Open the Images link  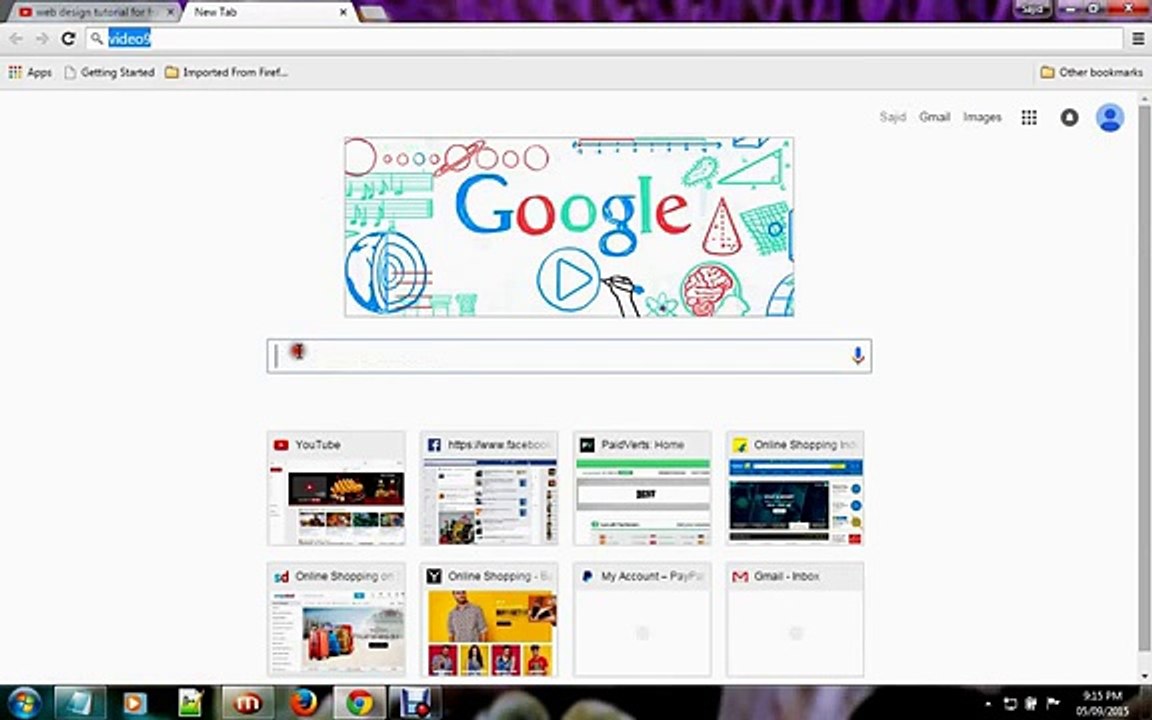pyautogui.click(x=982, y=117)
